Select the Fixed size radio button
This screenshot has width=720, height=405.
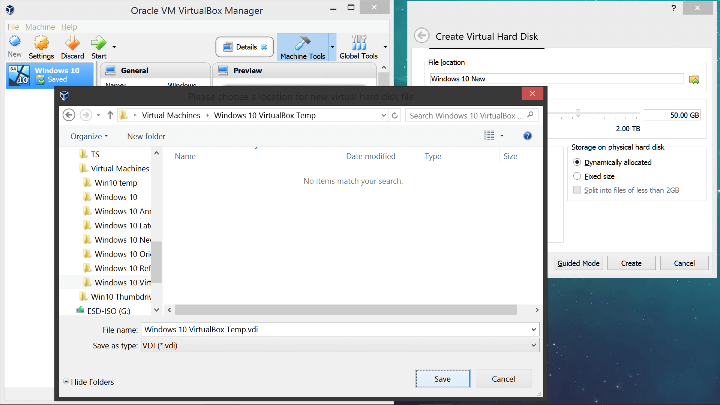pos(577,176)
